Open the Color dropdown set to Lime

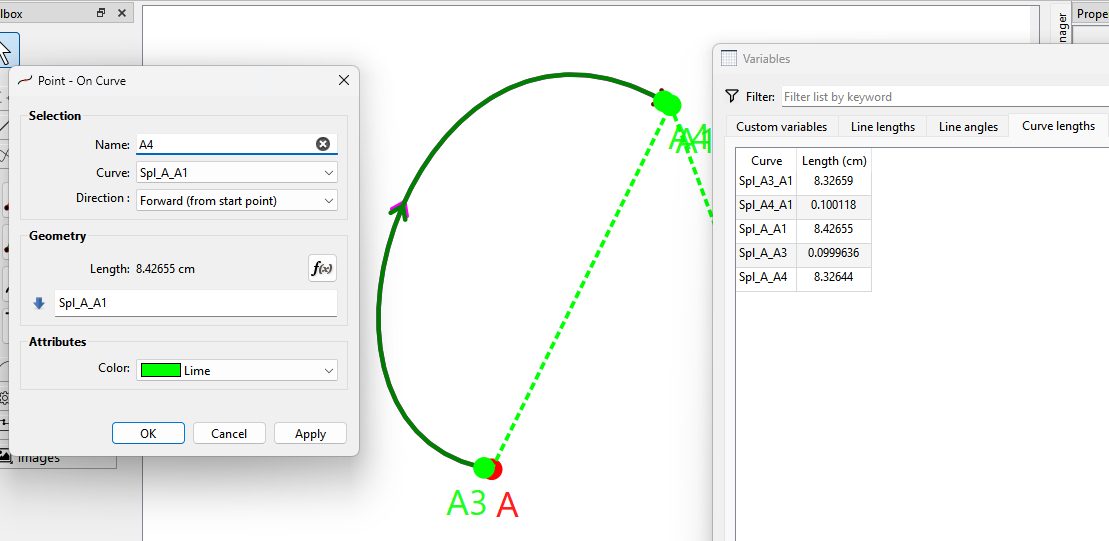tap(237, 370)
